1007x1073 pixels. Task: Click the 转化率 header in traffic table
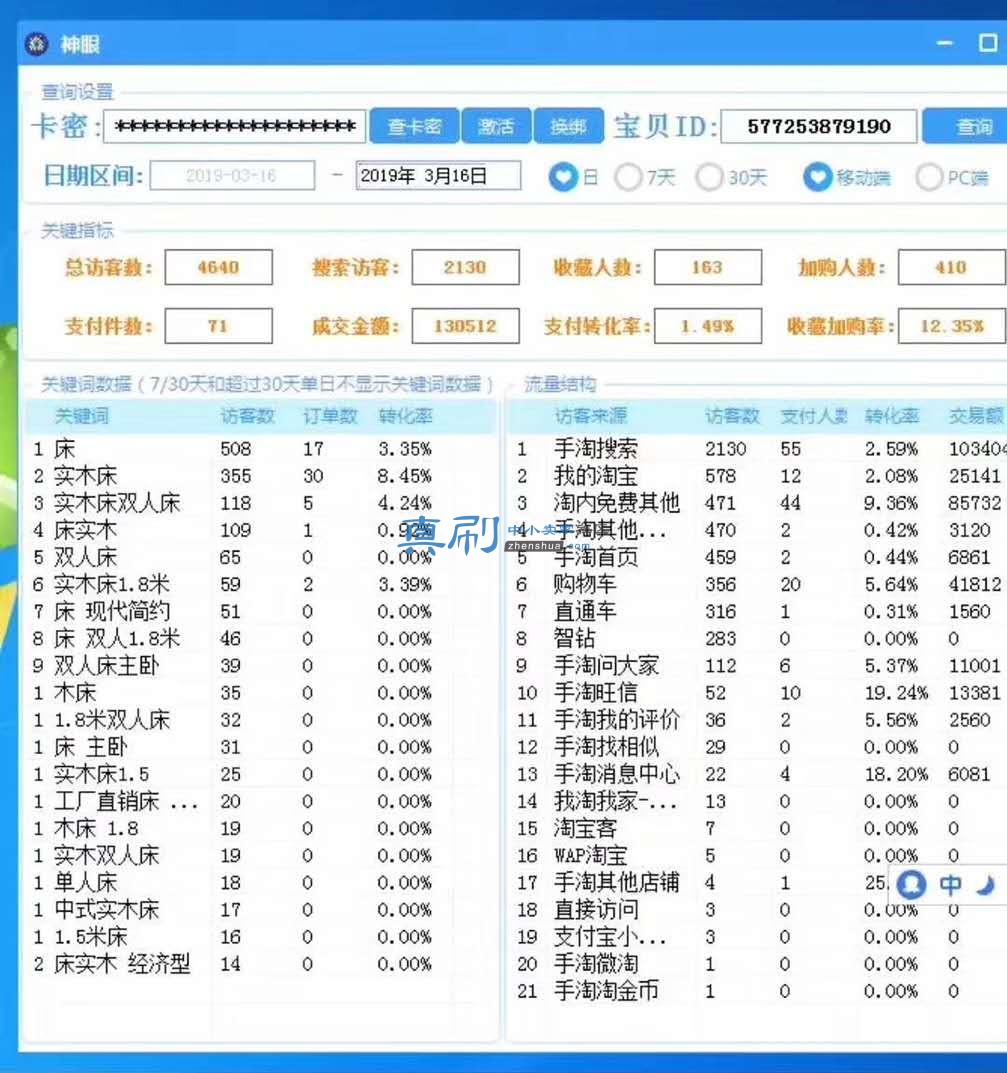click(x=891, y=416)
